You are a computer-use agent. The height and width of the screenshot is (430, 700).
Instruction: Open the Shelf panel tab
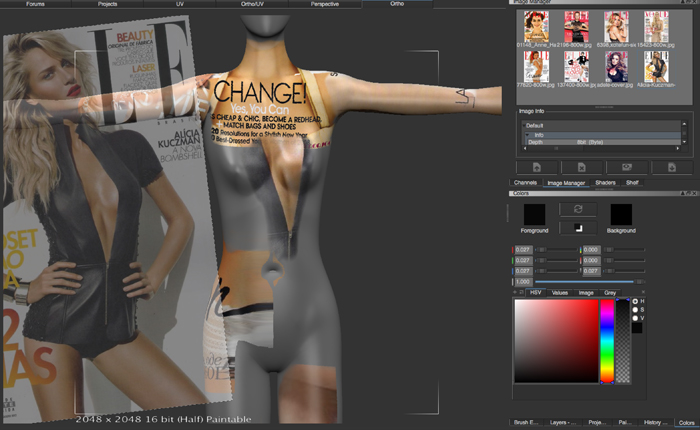click(632, 183)
